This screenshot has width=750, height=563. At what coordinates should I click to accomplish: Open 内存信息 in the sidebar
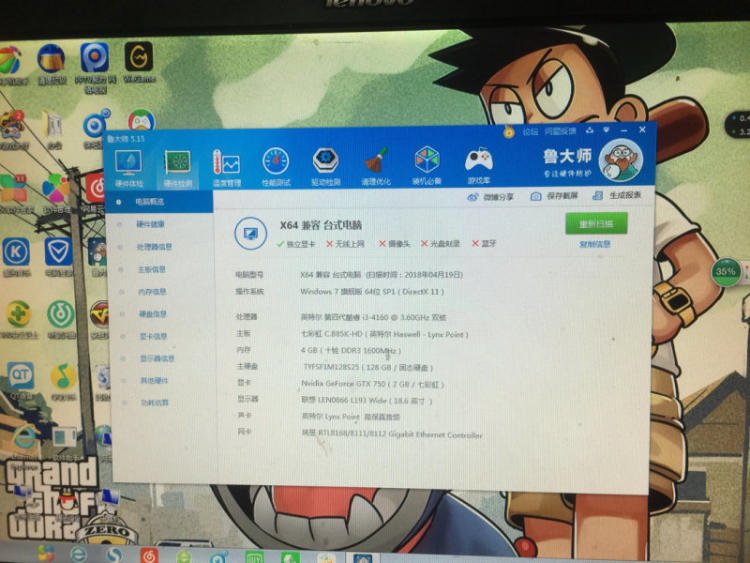point(152,291)
